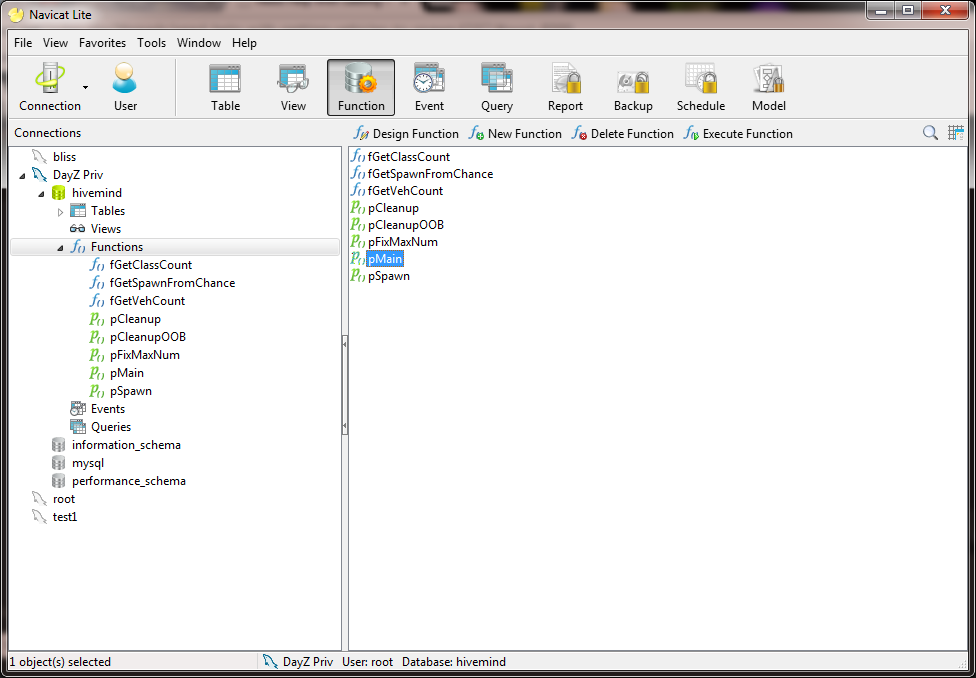Image resolution: width=976 pixels, height=678 pixels.
Task: Open the Favorites menu
Action: click(103, 43)
